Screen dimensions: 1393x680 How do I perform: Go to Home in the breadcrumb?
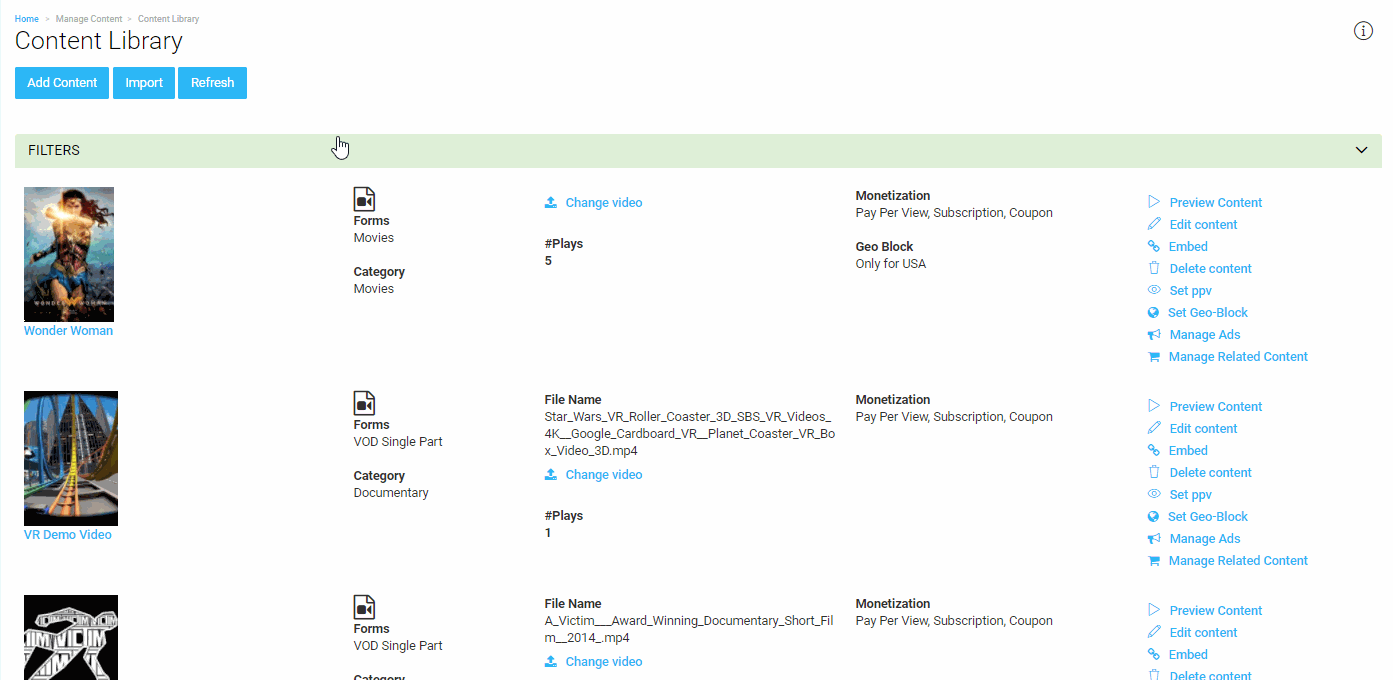[27, 19]
